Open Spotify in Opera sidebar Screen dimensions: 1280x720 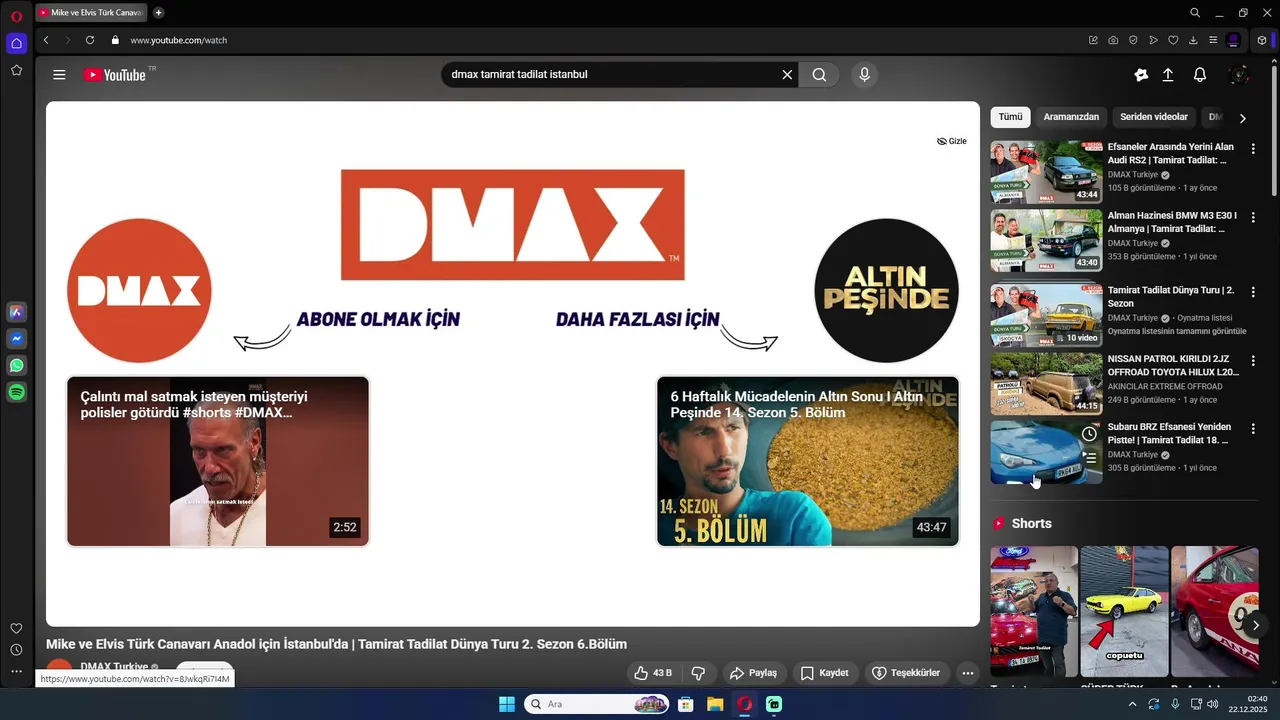pos(16,393)
